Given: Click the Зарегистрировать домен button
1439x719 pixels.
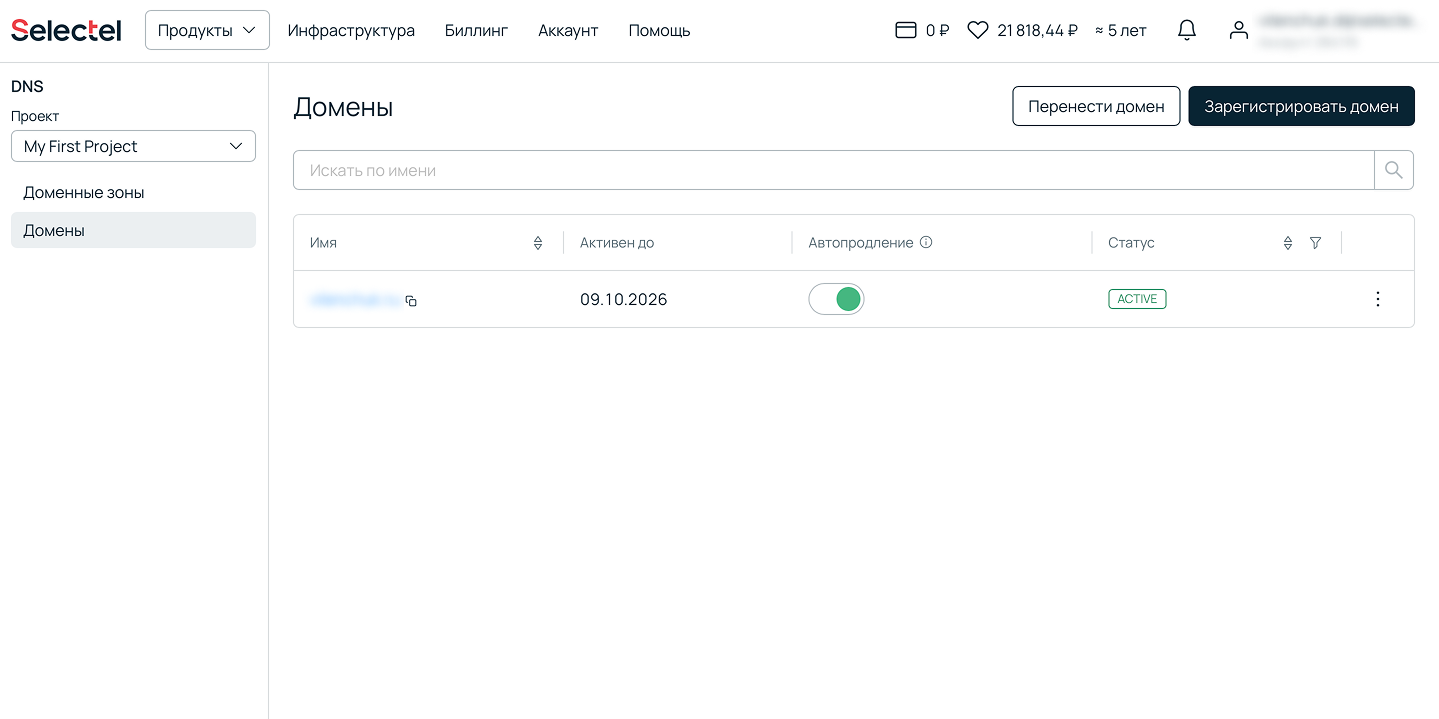Looking at the screenshot, I should pyautogui.click(x=1300, y=106).
